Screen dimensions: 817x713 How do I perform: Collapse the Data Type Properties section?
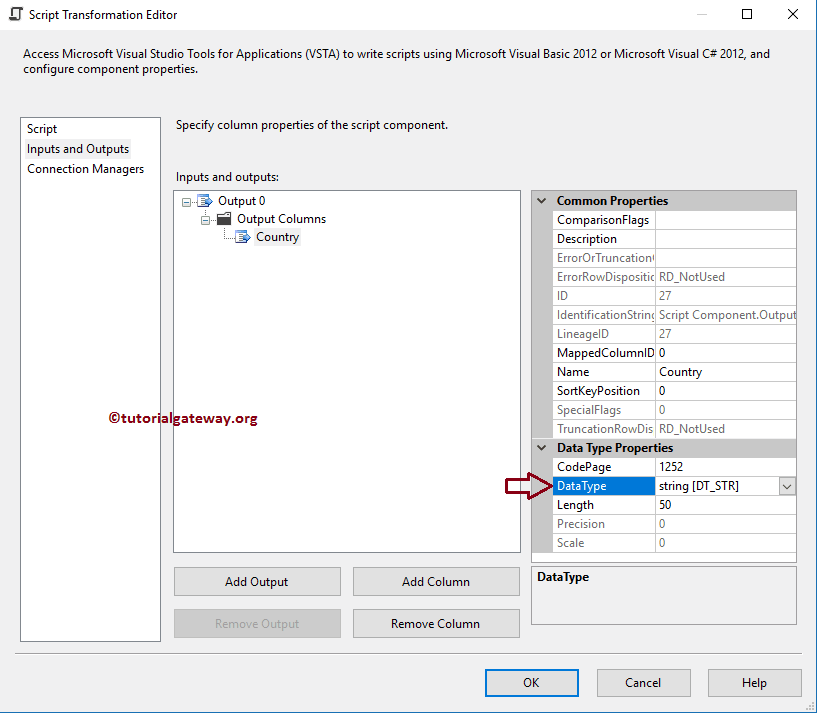pyautogui.click(x=541, y=447)
